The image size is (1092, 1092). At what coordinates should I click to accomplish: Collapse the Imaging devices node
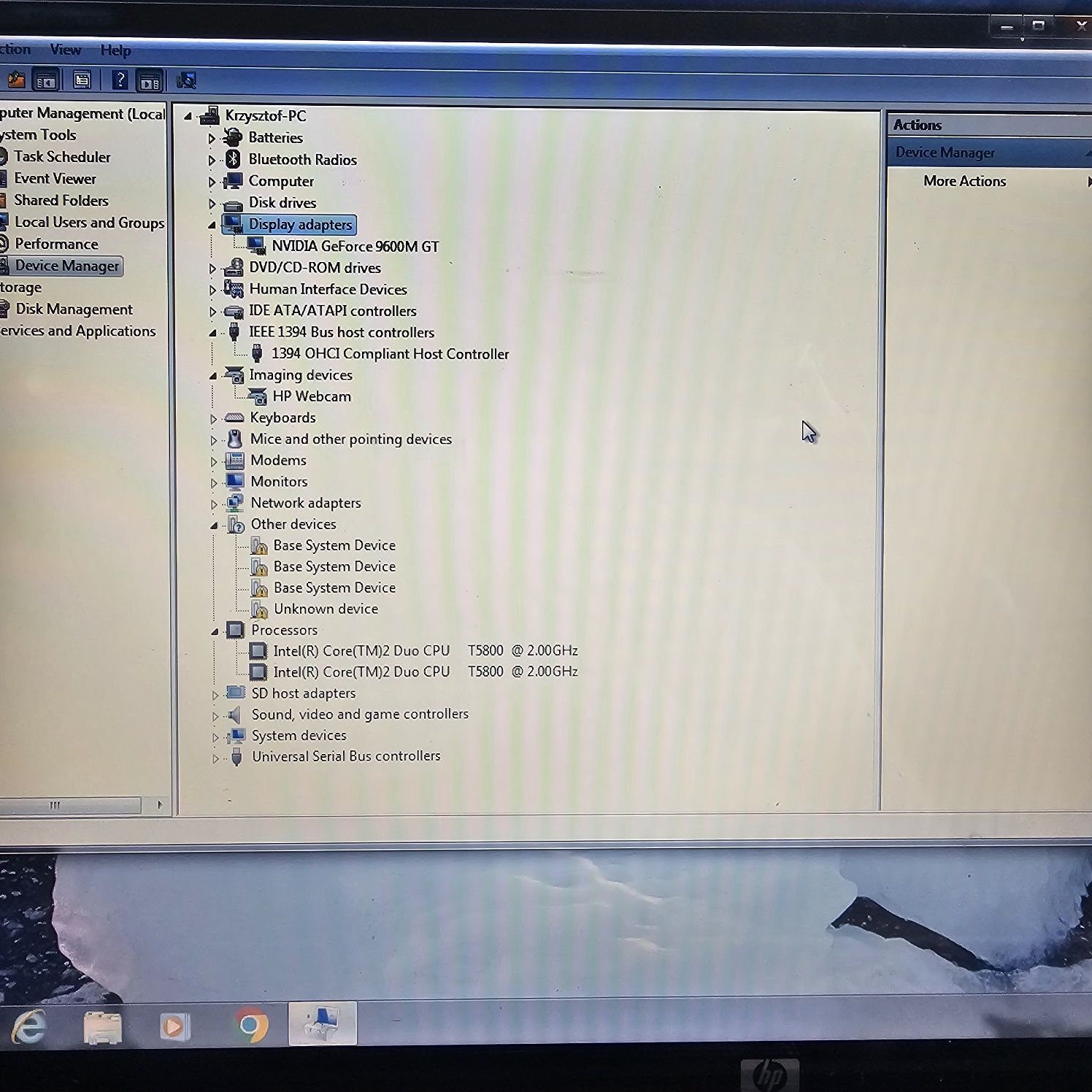213,376
